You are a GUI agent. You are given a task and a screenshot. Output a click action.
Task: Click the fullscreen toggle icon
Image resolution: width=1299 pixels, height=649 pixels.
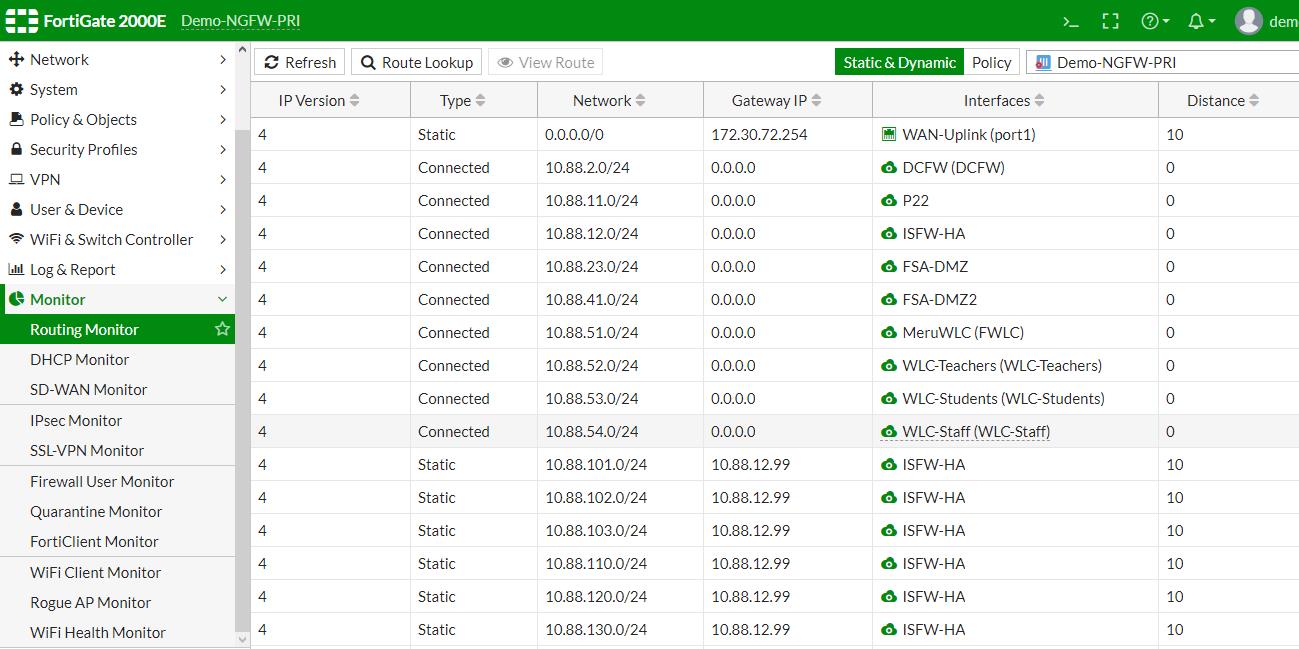(x=1110, y=21)
